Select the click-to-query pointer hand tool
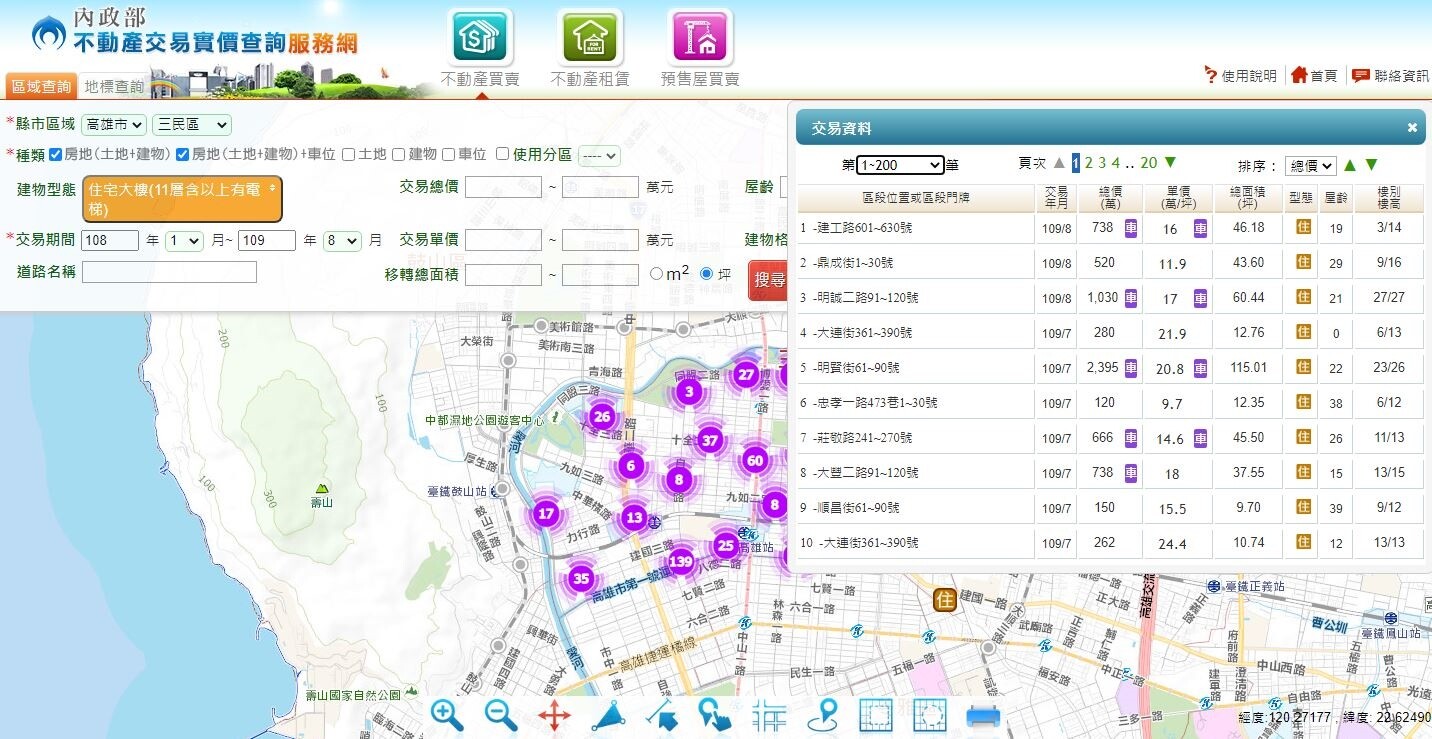1432x739 pixels. click(714, 715)
